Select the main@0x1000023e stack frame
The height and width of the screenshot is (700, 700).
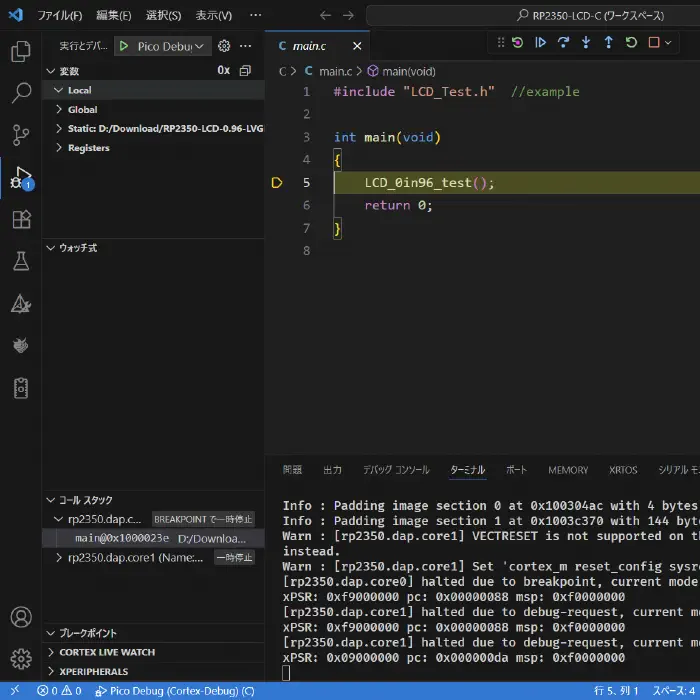[122, 538]
